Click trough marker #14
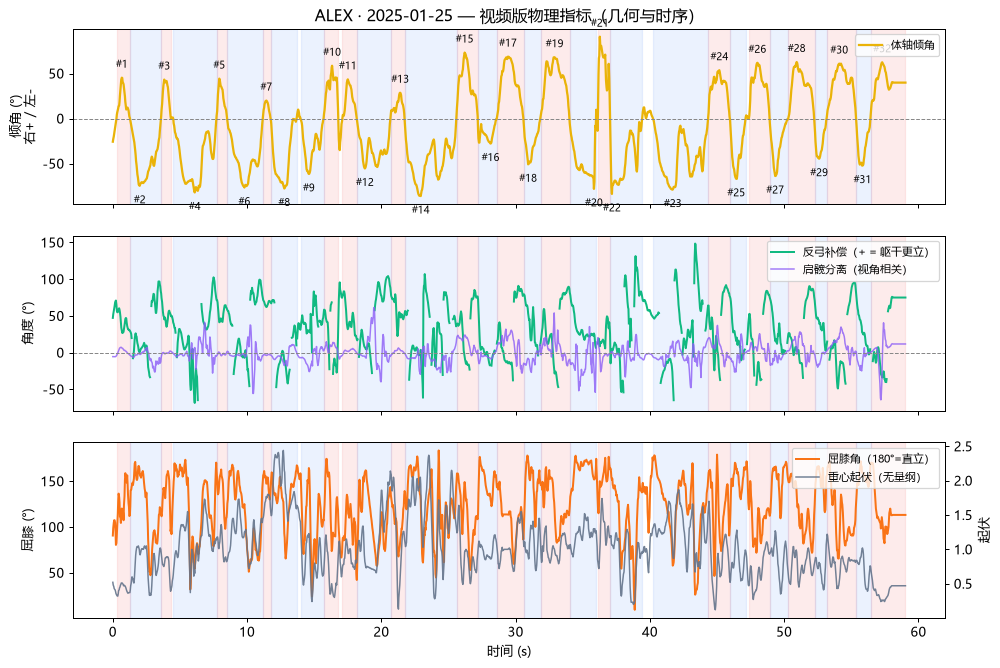Viewport: 1000px width, 668px height. pyautogui.click(x=420, y=209)
